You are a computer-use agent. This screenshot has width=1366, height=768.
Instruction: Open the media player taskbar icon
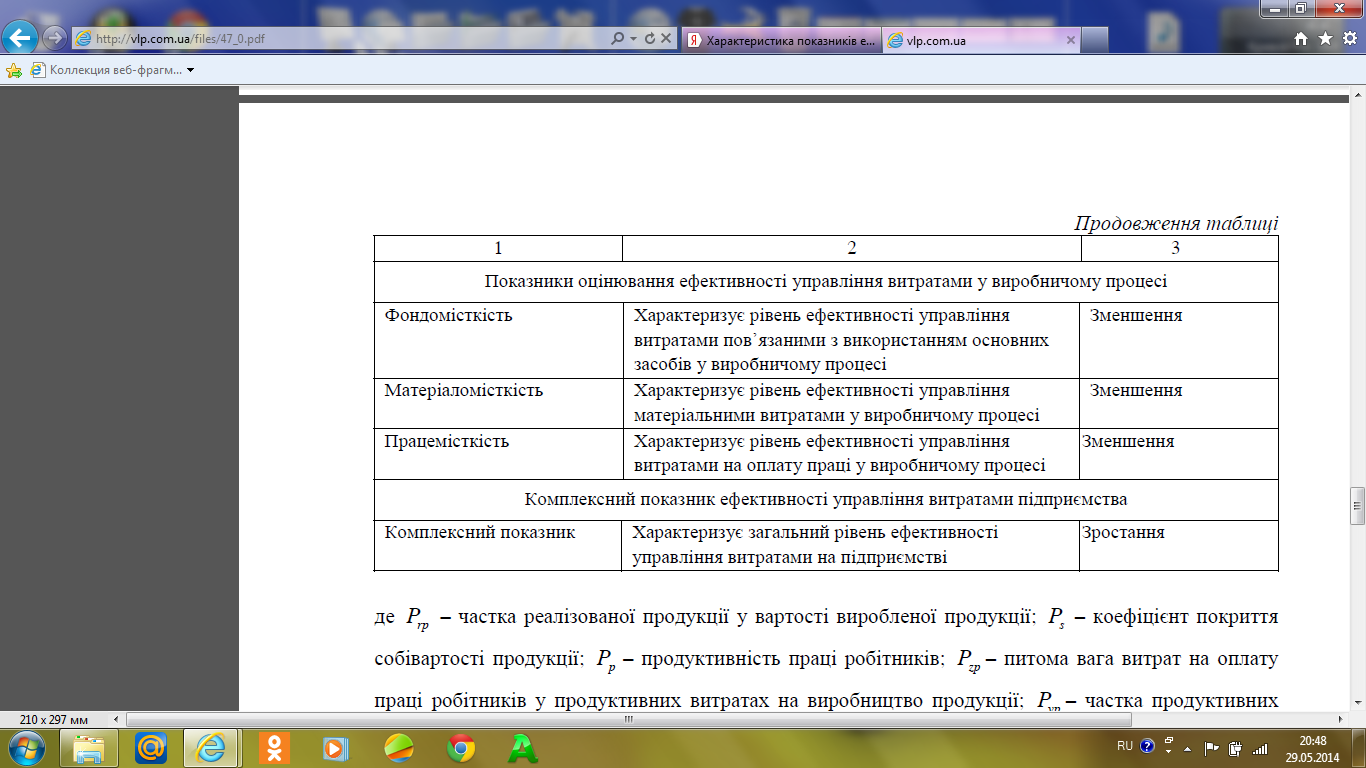336,747
